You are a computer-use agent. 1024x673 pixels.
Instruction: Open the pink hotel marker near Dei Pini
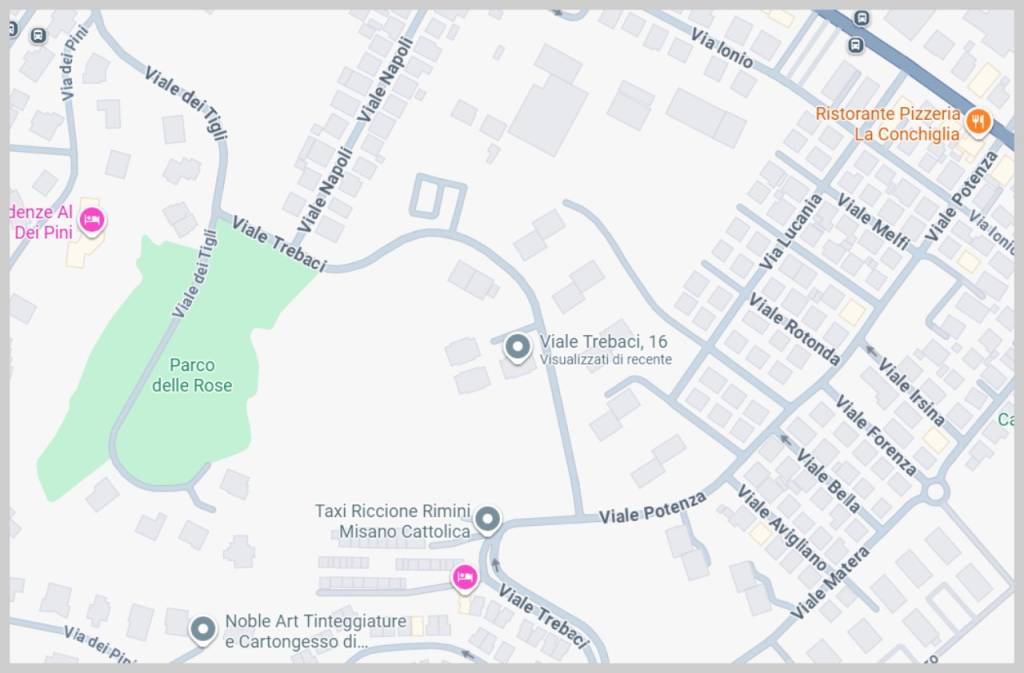pyautogui.click(x=91, y=221)
